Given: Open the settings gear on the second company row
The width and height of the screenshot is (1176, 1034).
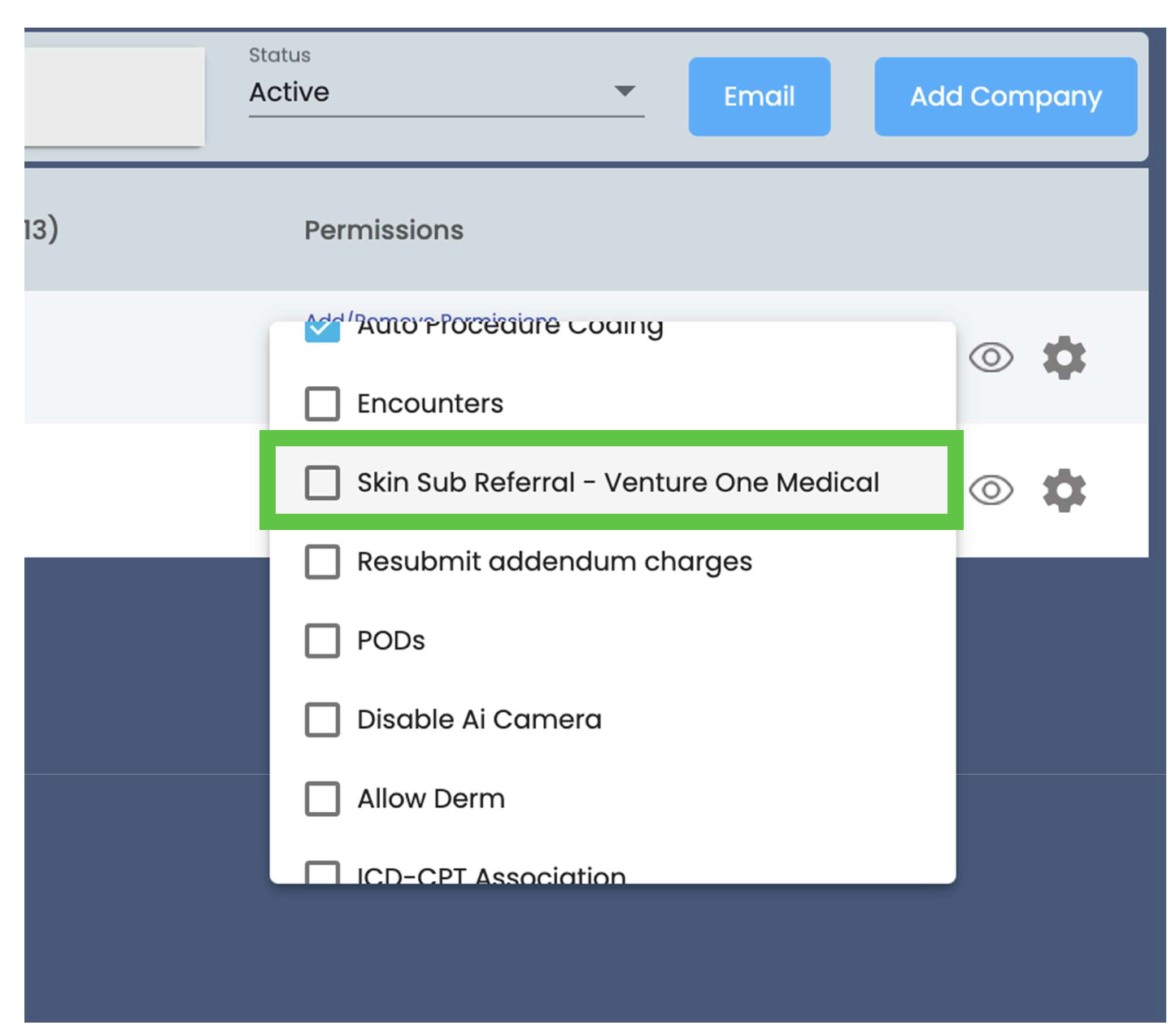Looking at the screenshot, I should [x=1063, y=490].
